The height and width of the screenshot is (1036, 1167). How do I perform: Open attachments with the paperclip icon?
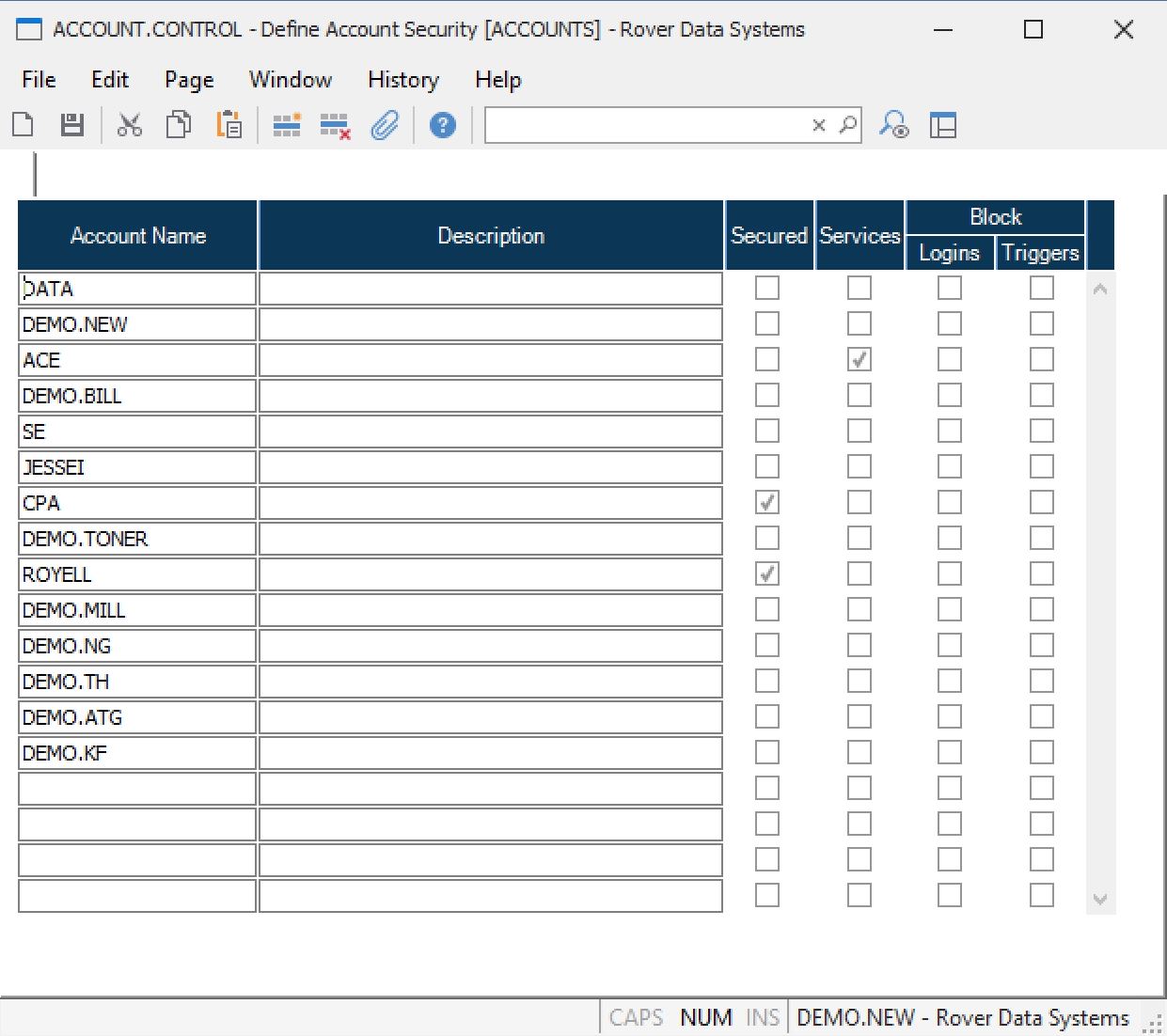(385, 124)
